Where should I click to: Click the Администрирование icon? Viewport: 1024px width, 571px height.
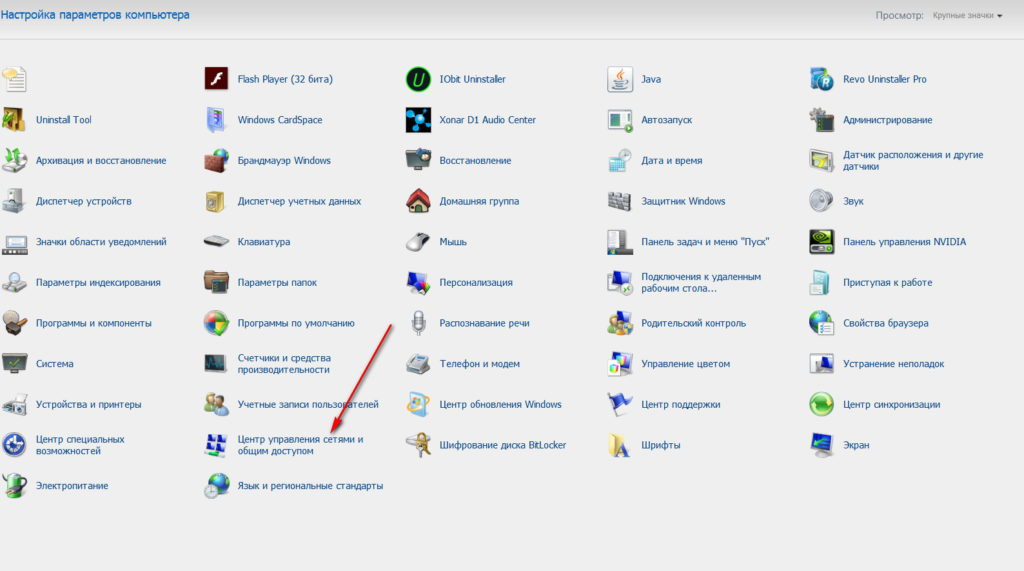(822, 120)
